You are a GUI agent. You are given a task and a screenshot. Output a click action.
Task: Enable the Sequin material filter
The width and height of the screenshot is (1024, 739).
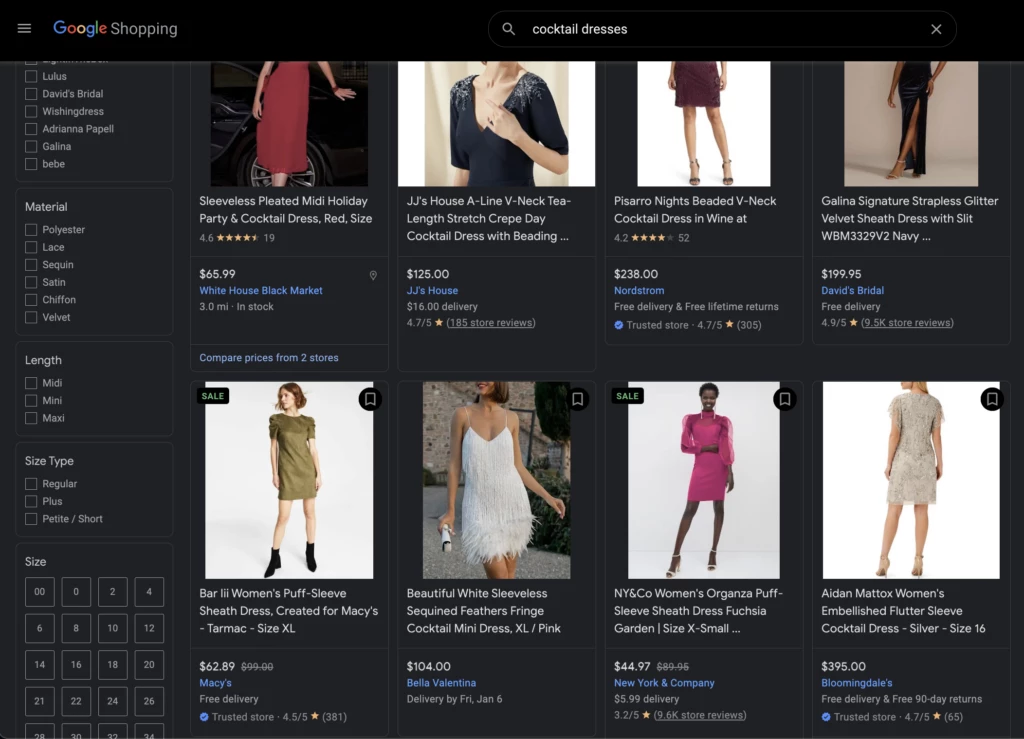[31, 265]
